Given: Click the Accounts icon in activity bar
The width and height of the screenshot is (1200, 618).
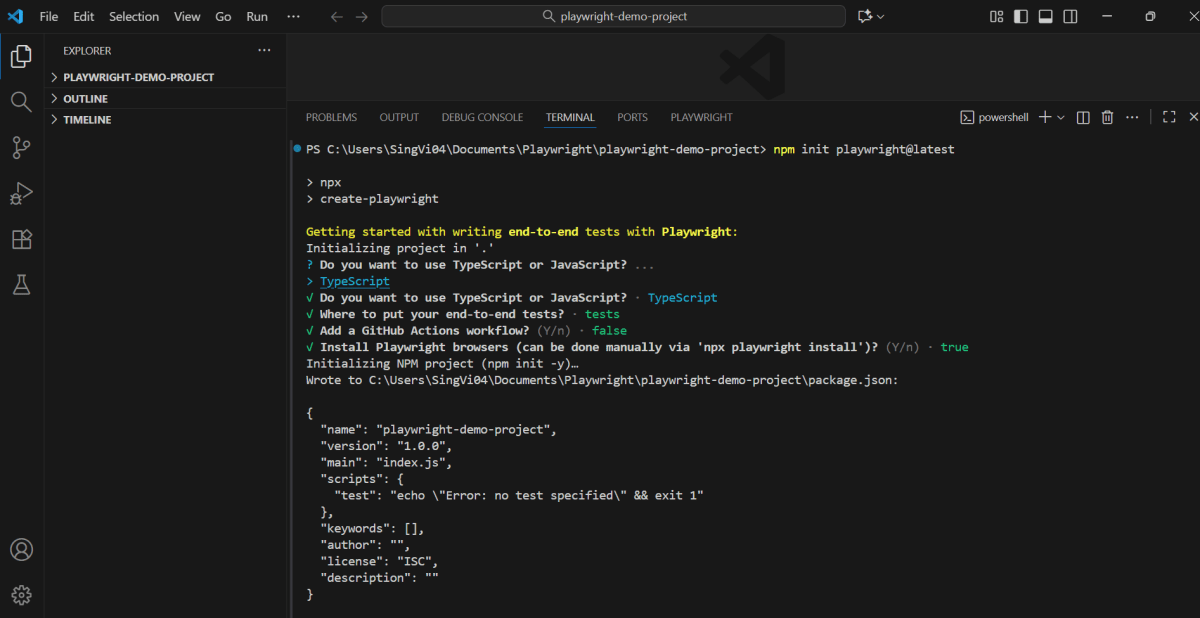Looking at the screenshot, I should tap(21, 550).
